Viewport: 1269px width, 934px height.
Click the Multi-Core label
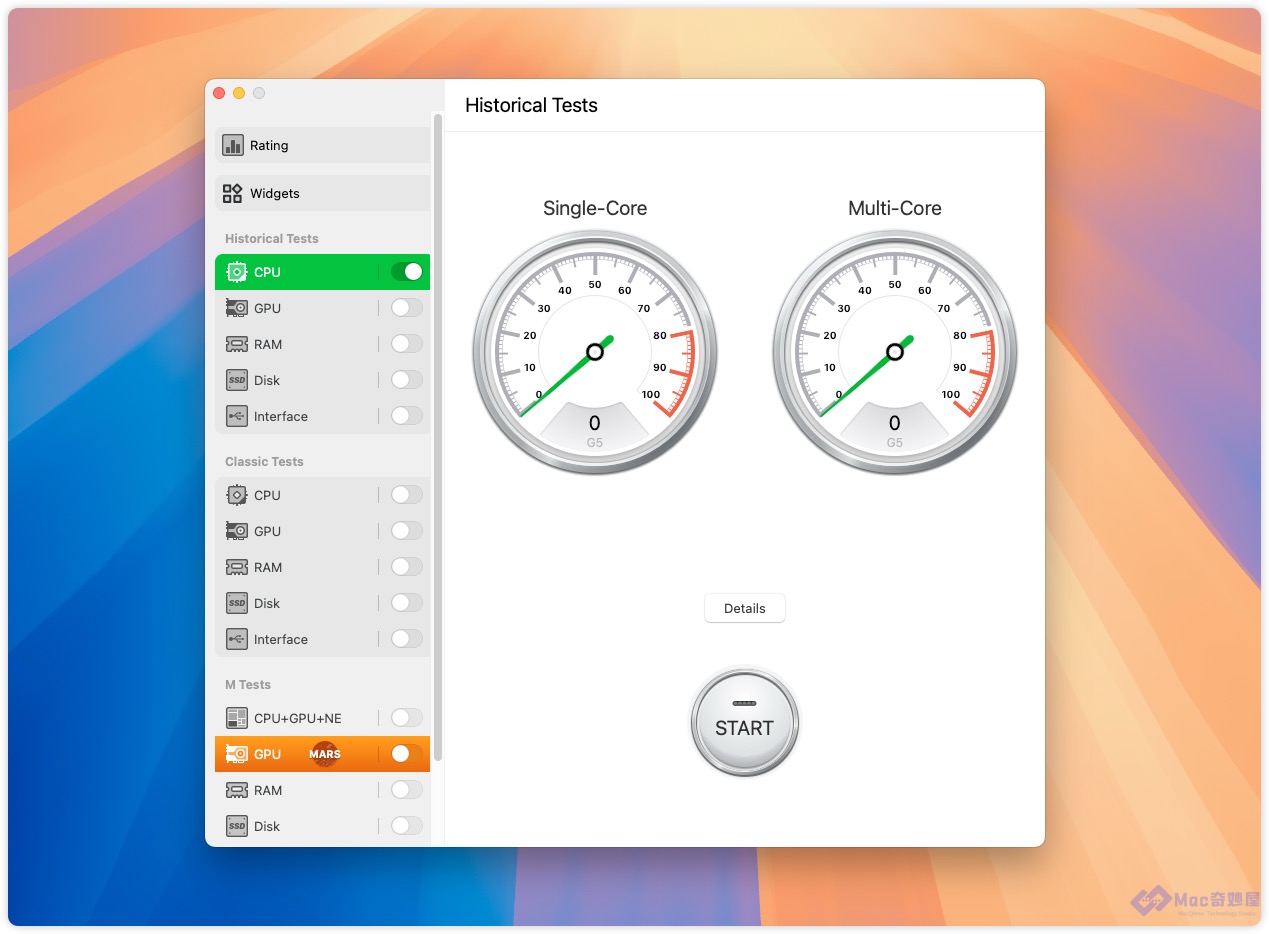coord(895,208)
